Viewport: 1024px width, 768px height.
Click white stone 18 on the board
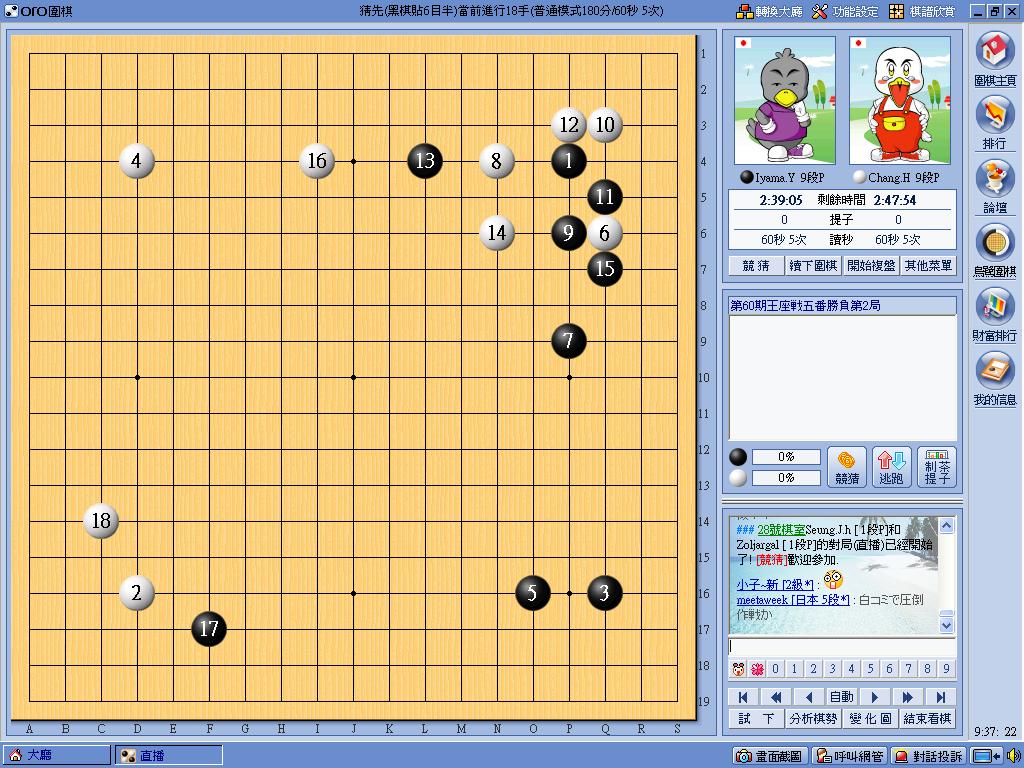click(x=101, y=521)
